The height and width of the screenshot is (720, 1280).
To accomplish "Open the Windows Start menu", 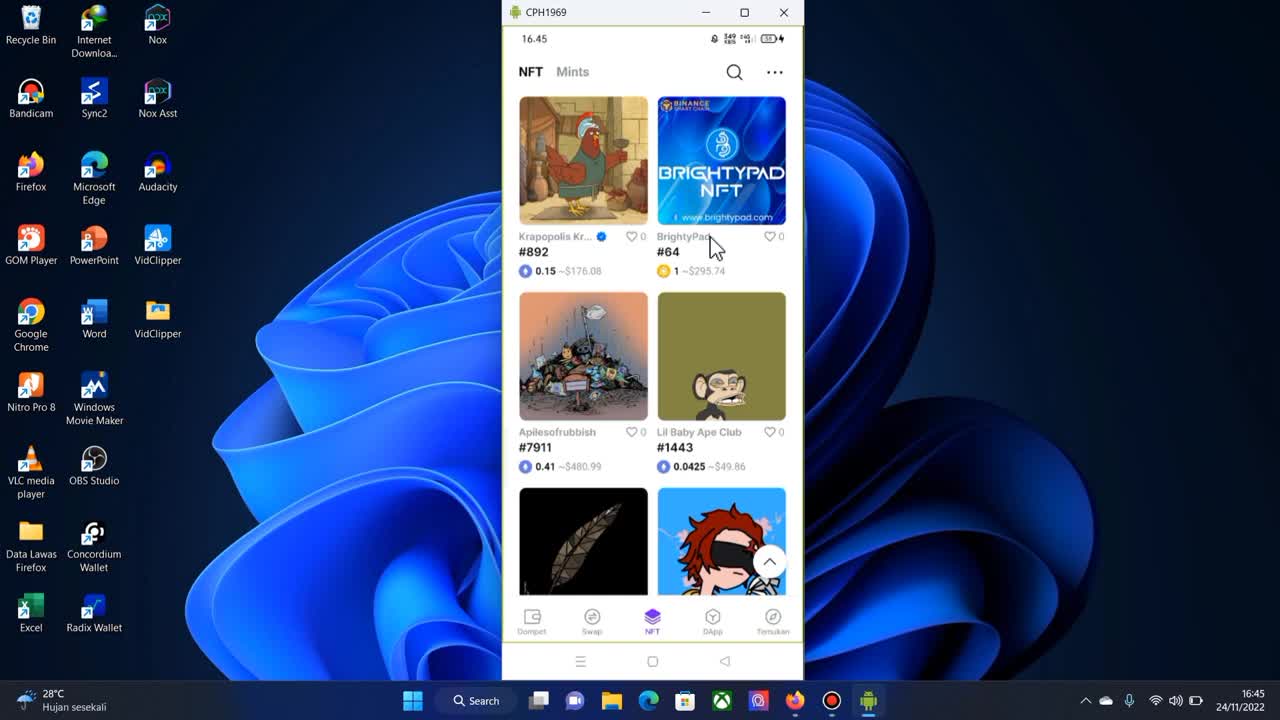I will [412, 701].
